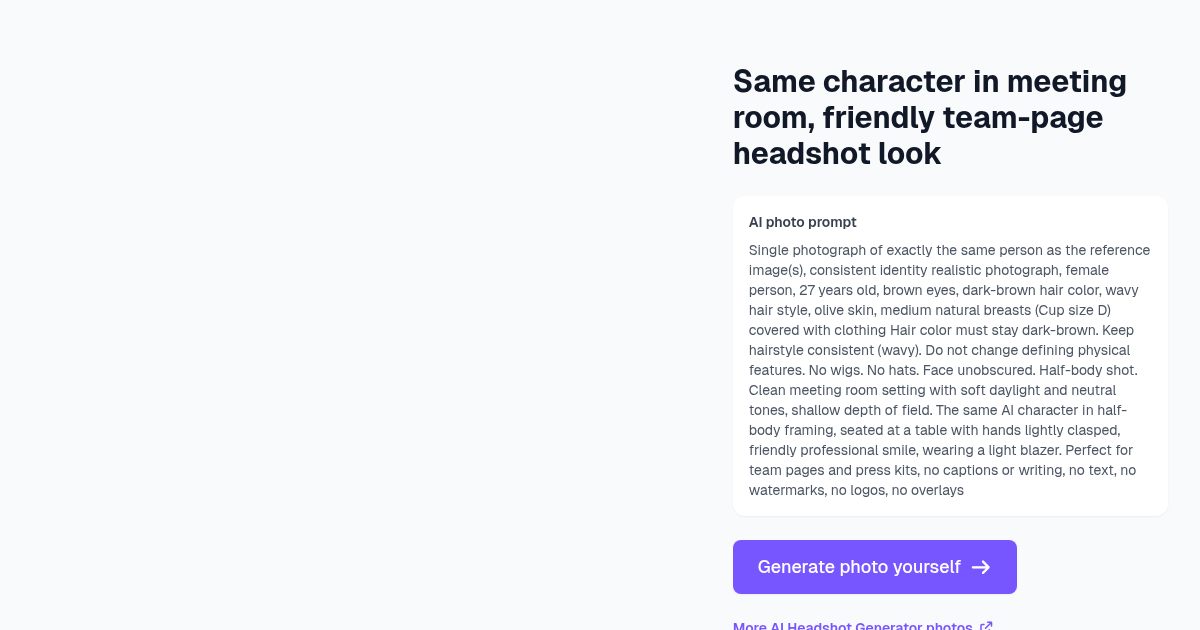
Task: Click the Generate photo yourself button
Action: point(875,567)
